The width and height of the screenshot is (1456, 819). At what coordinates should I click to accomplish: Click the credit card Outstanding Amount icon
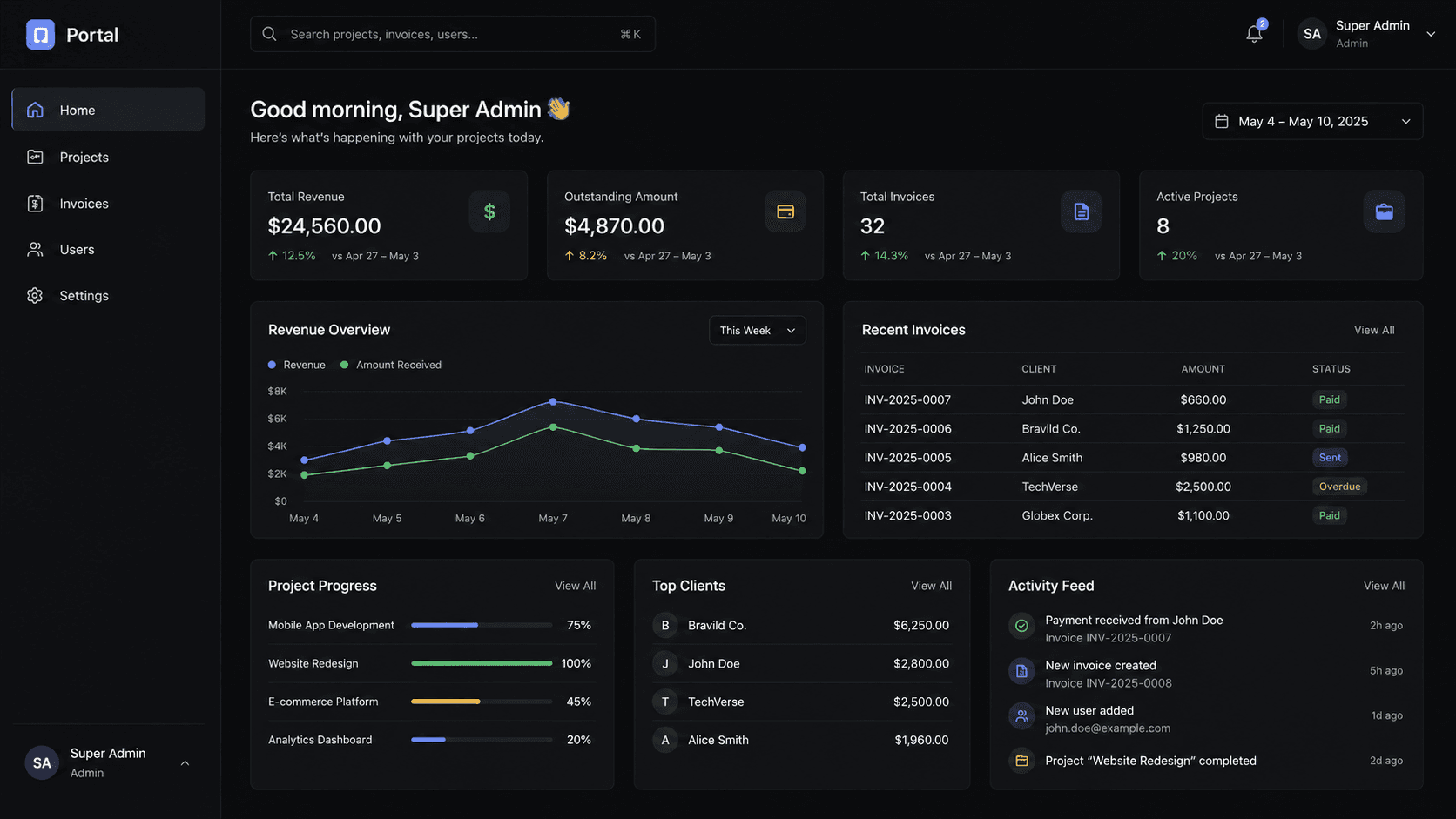pyautogui.click(x=785, y=211)
